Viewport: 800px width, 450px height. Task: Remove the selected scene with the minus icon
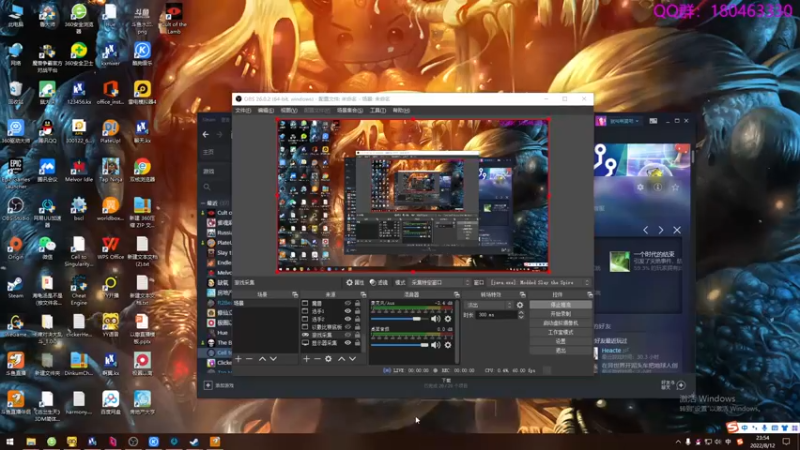coord(249,359)
